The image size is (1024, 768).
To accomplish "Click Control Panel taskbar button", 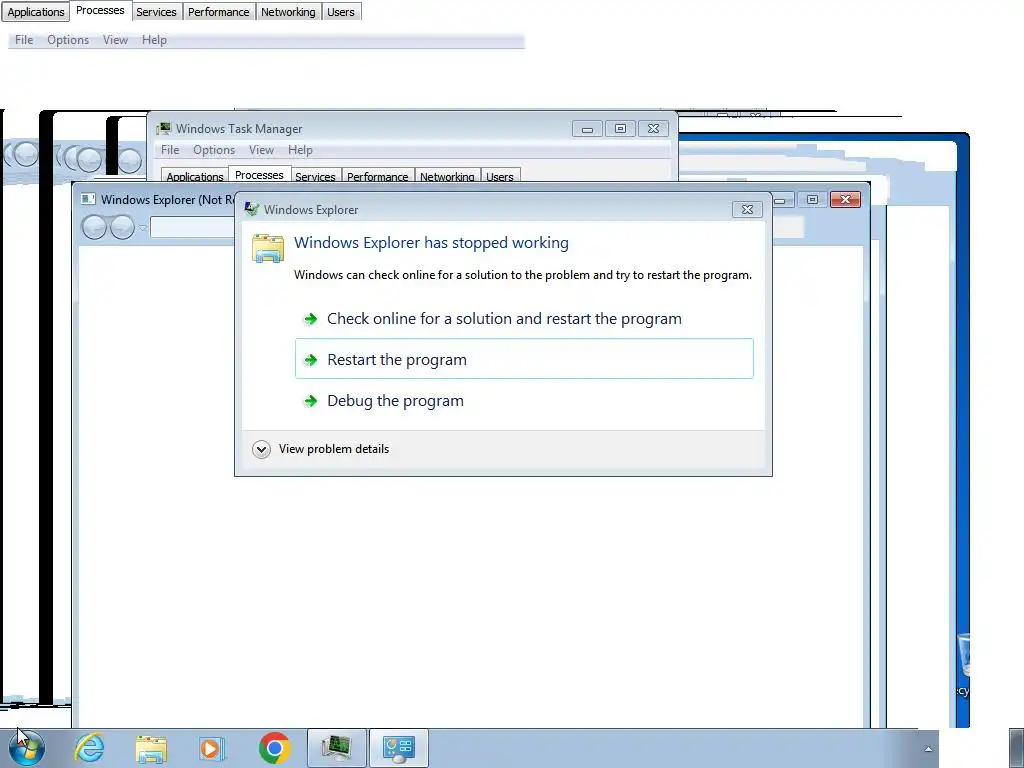I will [399, 748].
